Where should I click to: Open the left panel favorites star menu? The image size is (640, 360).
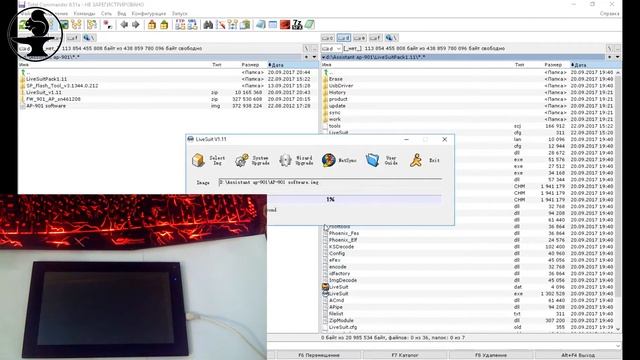click(307, 57)
